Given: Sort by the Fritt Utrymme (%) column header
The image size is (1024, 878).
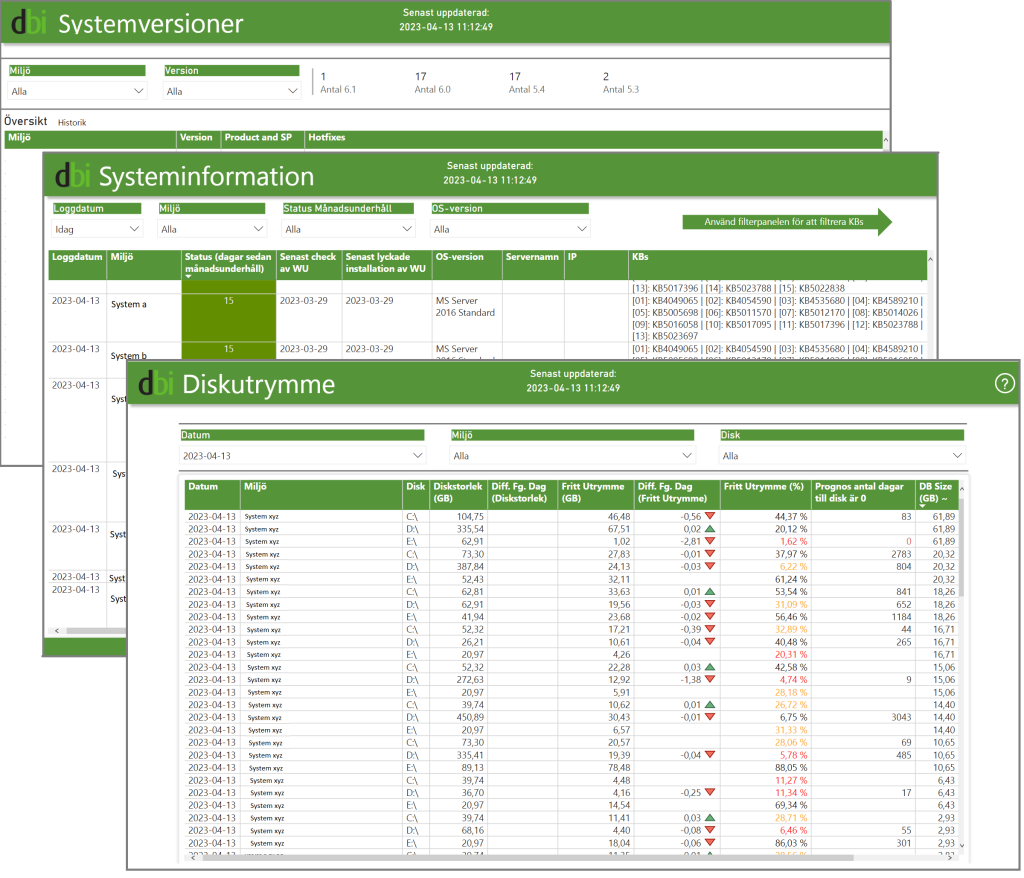Looking at the screenshot, I should 764,487.
